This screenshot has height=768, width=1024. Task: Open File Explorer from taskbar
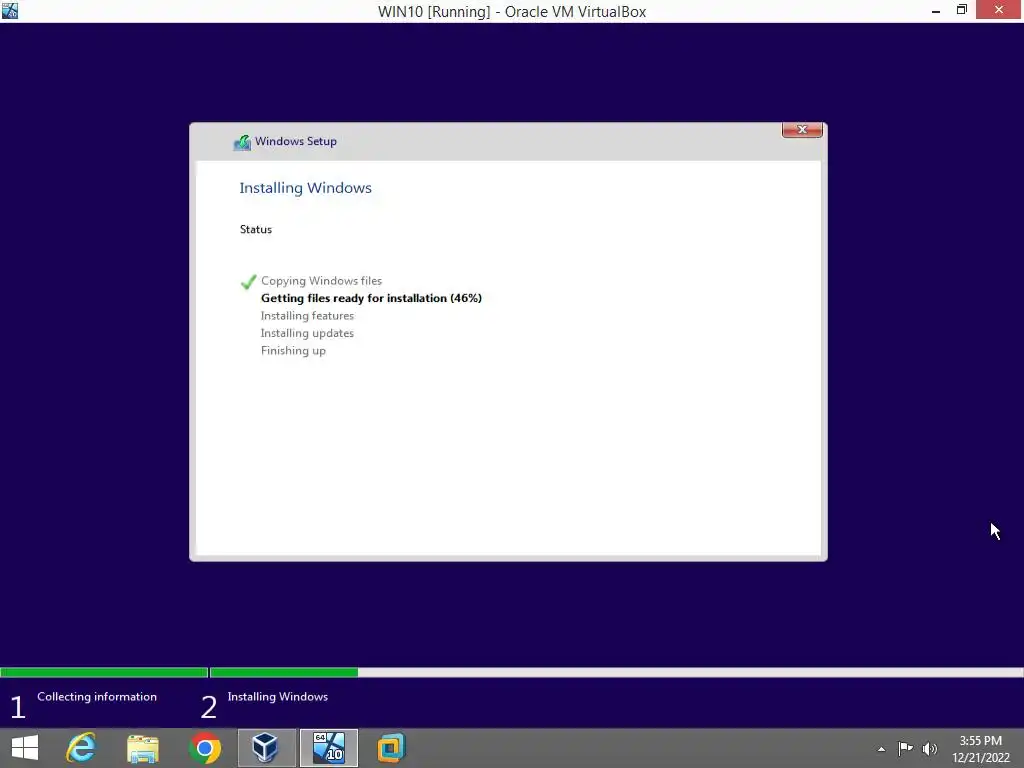[x=143, y=748]
